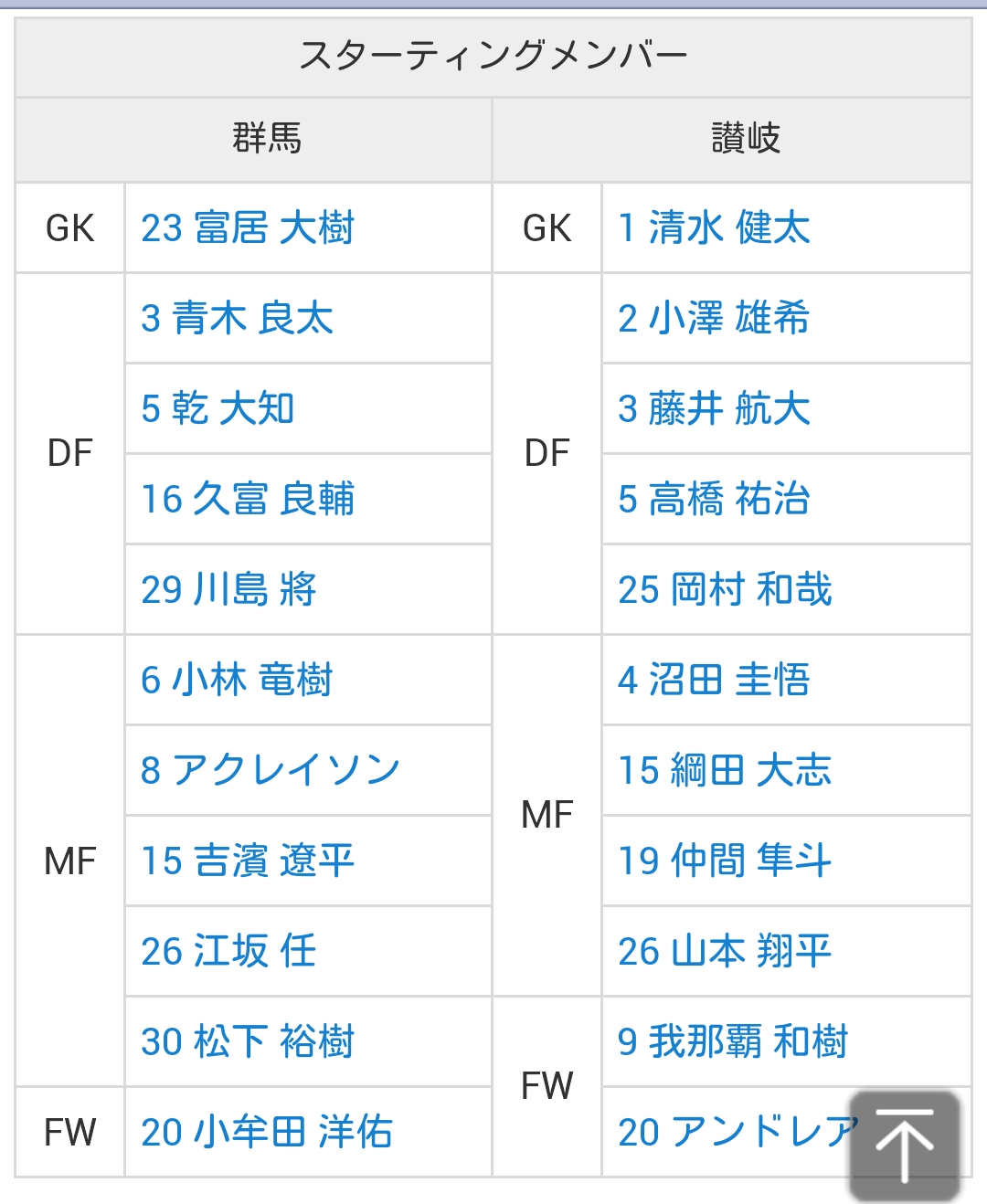Click player 29 川島 將

[228, 589]
